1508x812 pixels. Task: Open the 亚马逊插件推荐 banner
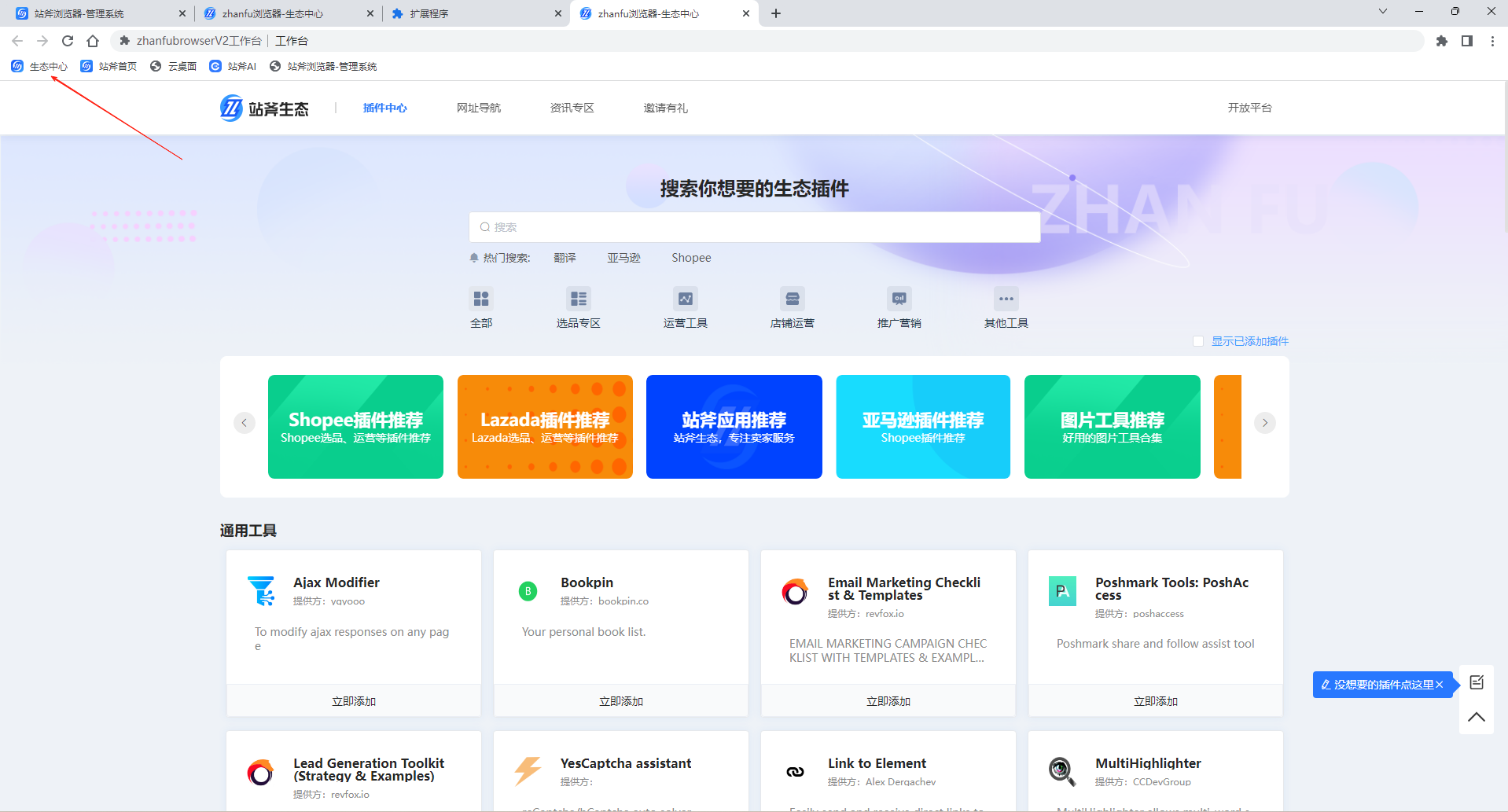pos(923,427)
